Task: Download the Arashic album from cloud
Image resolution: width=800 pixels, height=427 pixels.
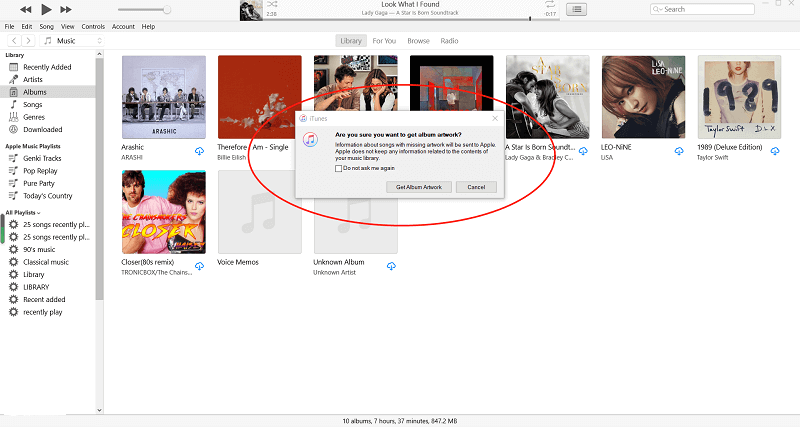Action: 199,151
